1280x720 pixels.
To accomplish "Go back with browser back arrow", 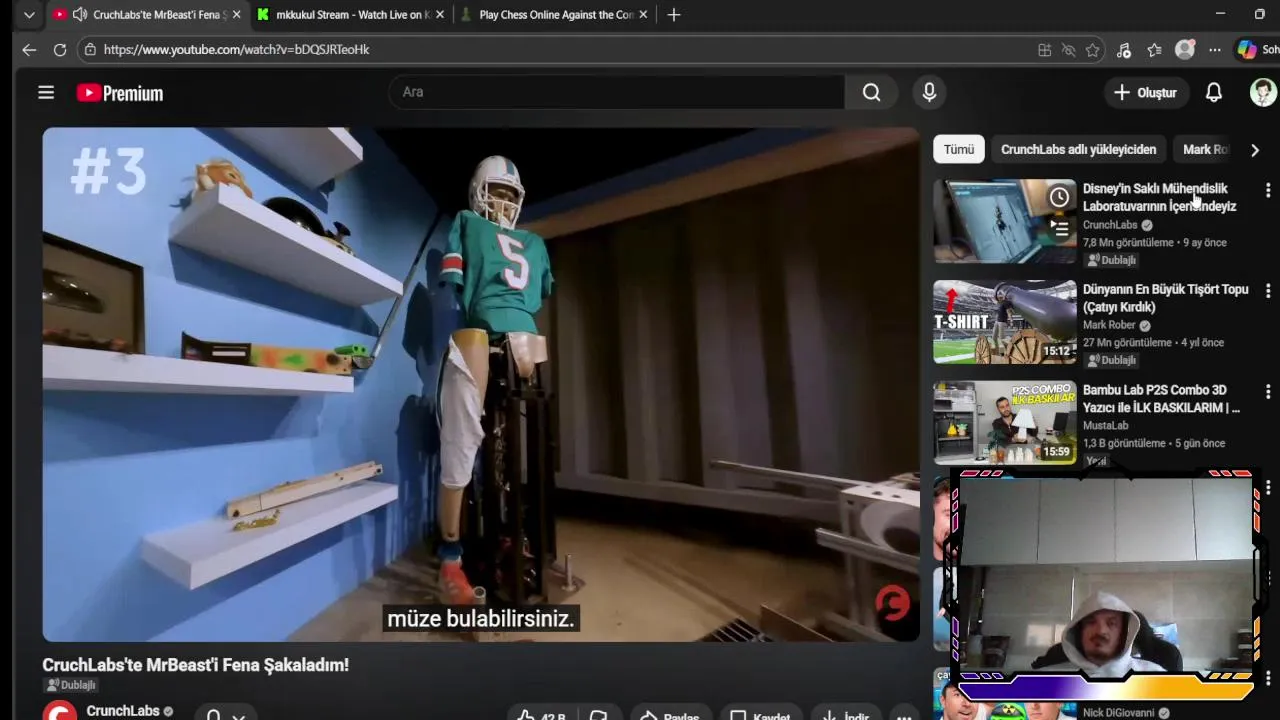I will (29, 49).
